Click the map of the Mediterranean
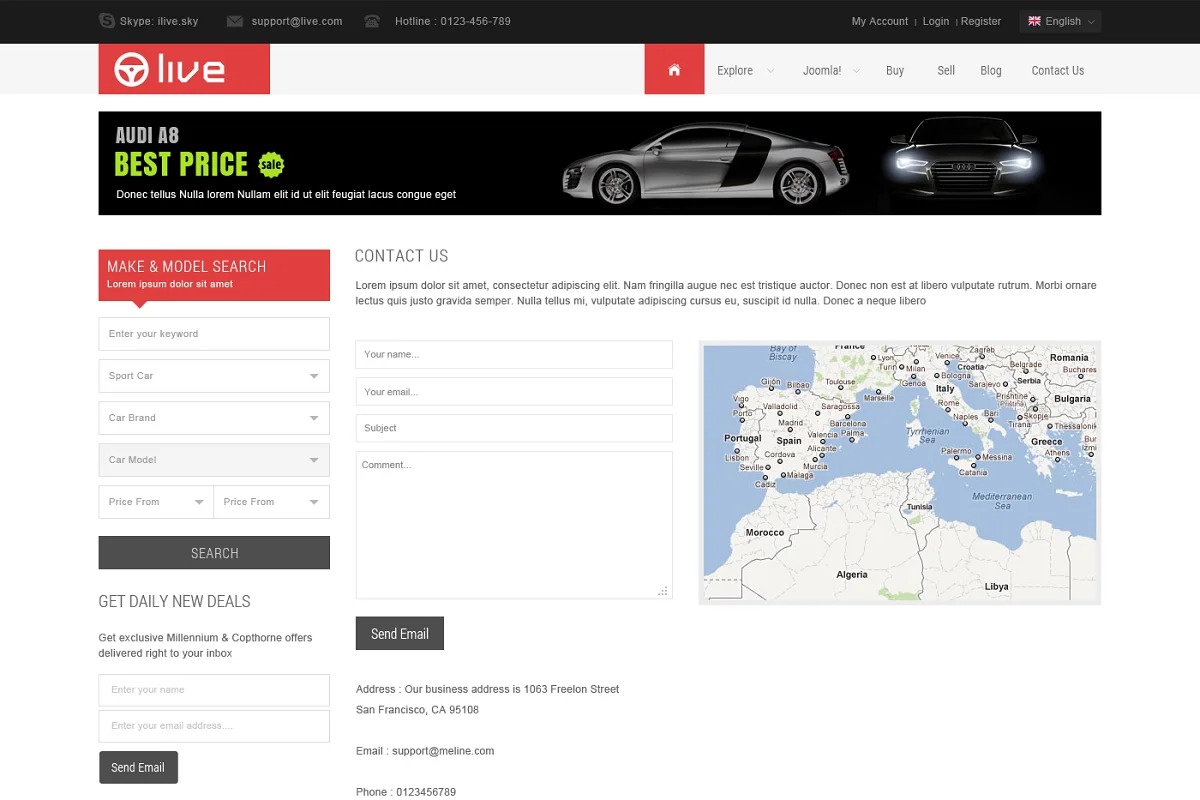Screen dimensions: 1200x800 899,472
